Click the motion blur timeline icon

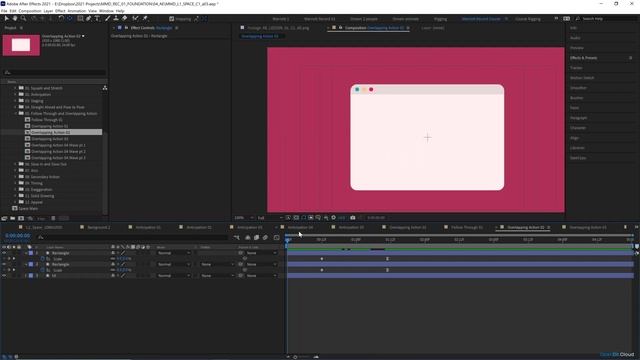tap(265, 237)
